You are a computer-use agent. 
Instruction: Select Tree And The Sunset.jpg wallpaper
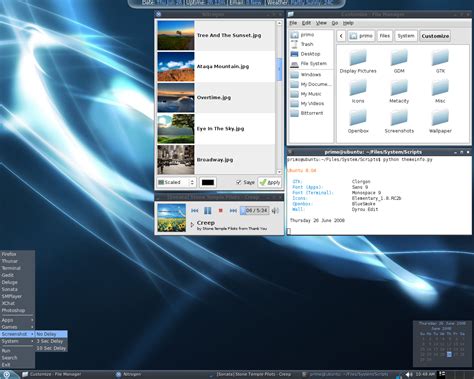tap(216, 35)
